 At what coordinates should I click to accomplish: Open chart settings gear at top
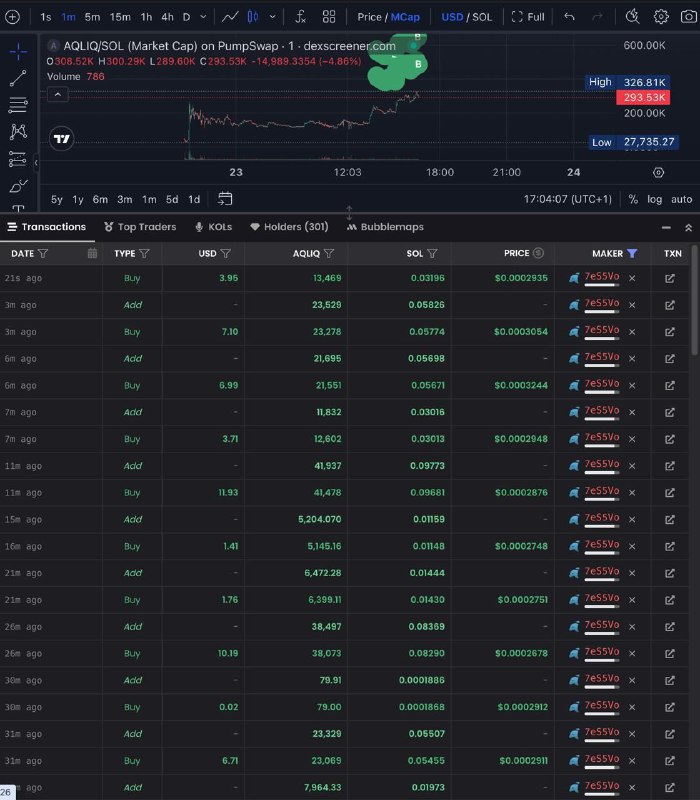coord(661,17)
